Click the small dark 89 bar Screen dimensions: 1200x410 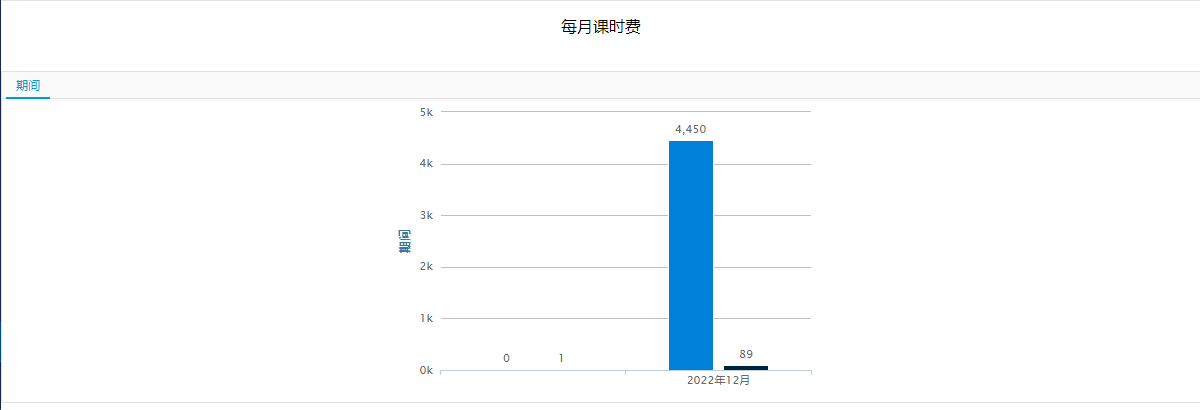(746, 368)
